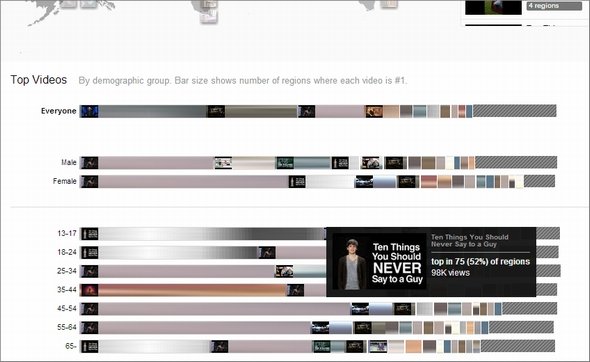Image resolution: width=590 pixels, height=362 pixels.
Task: Click the first thumbnail in the 25-34 row
Action: point(90,271)
